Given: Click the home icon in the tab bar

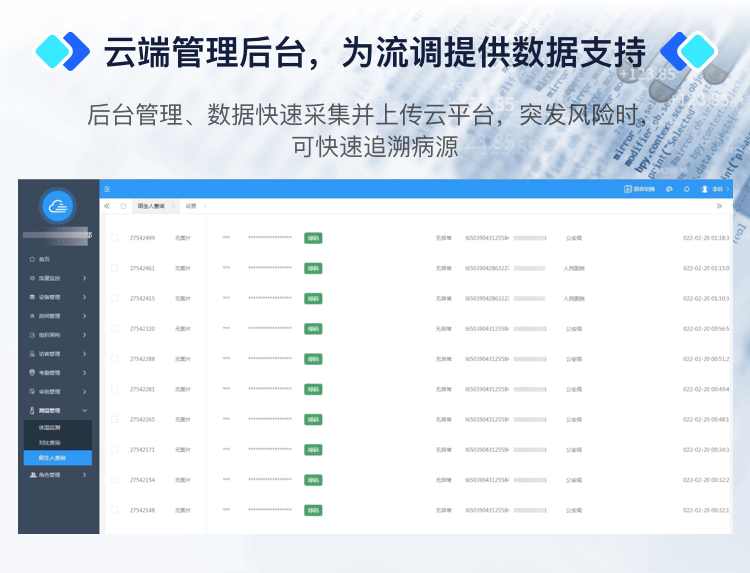Looking at the screenshot, I should (123, 206).
